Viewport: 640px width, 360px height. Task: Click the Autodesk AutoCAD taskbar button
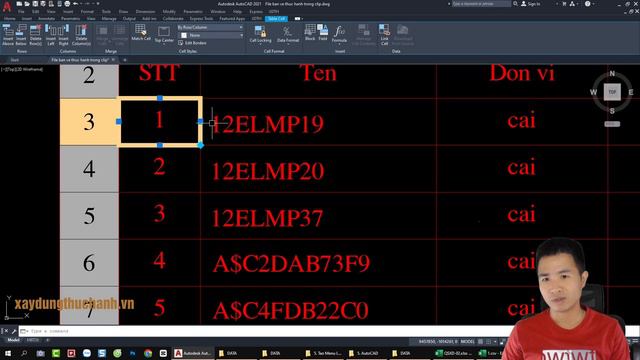pos(193,353)
